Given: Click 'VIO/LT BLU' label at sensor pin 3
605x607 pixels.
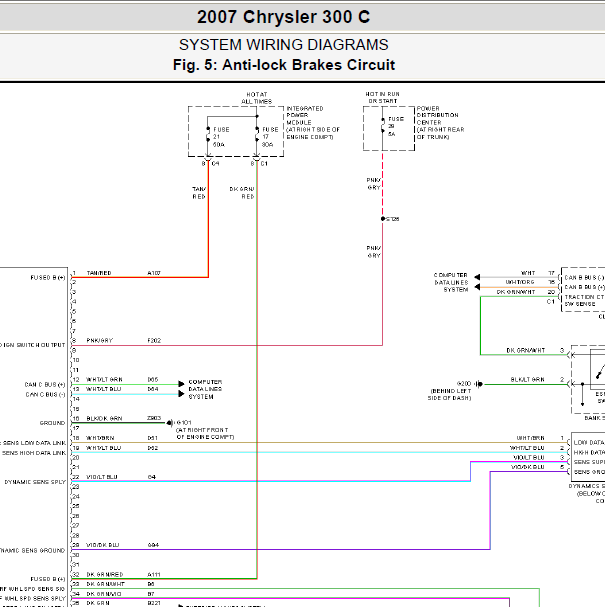Looking at the screenshot, I should coord(528,458).
